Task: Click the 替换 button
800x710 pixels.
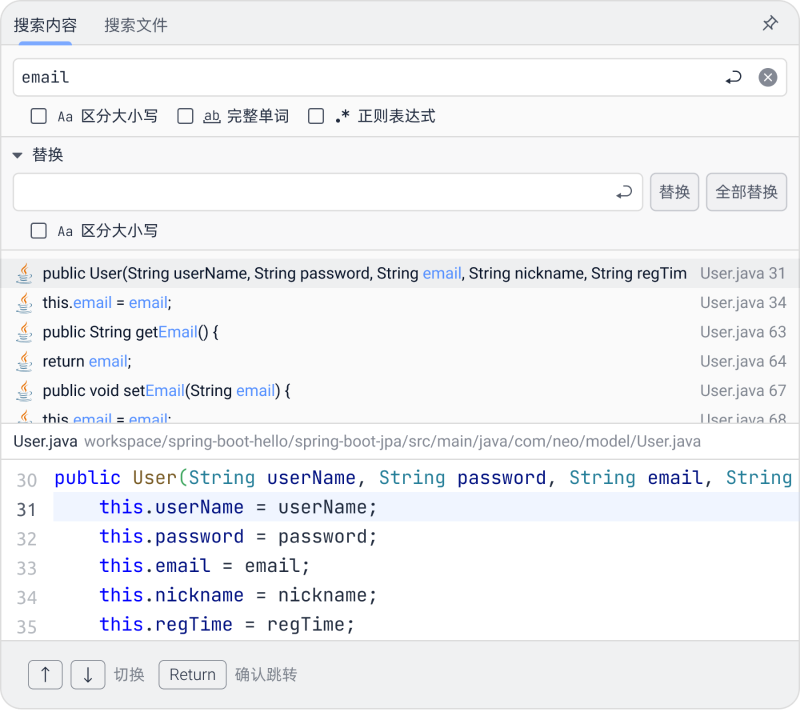Action: (674, 192)
